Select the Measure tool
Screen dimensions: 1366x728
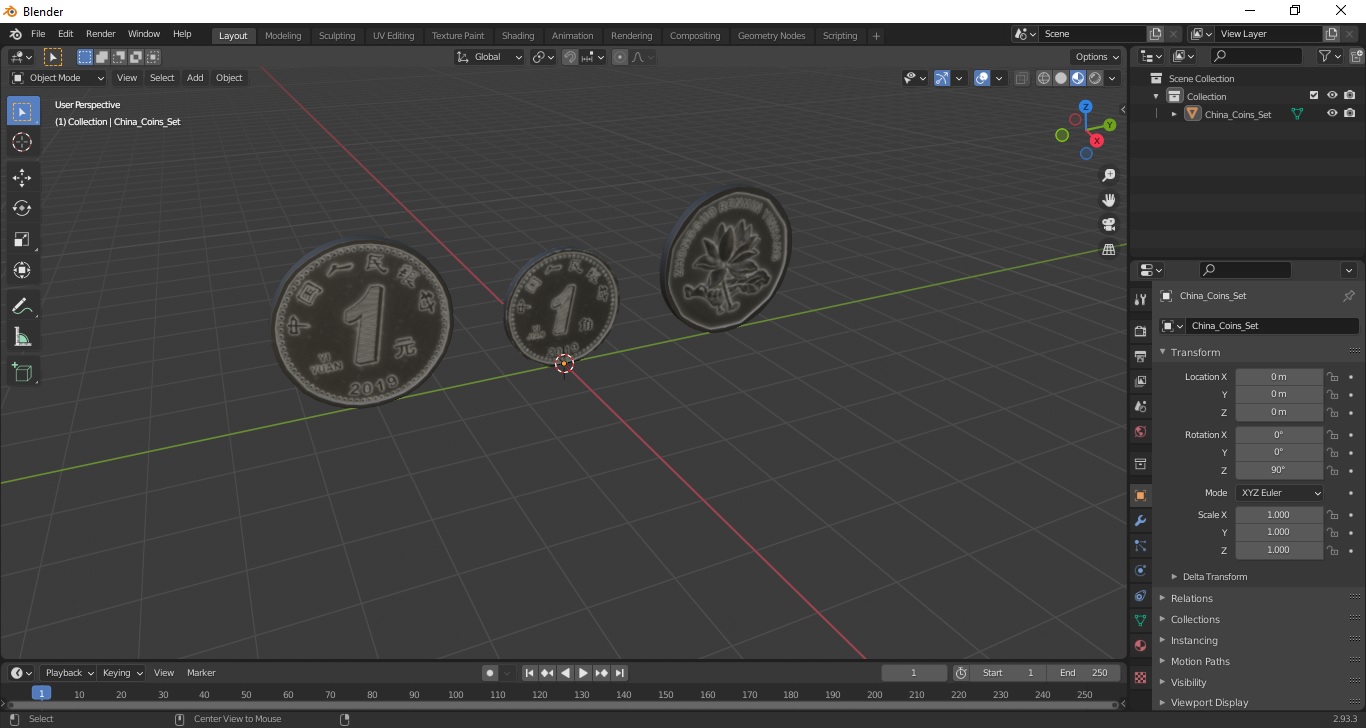(x=22, y=337)
